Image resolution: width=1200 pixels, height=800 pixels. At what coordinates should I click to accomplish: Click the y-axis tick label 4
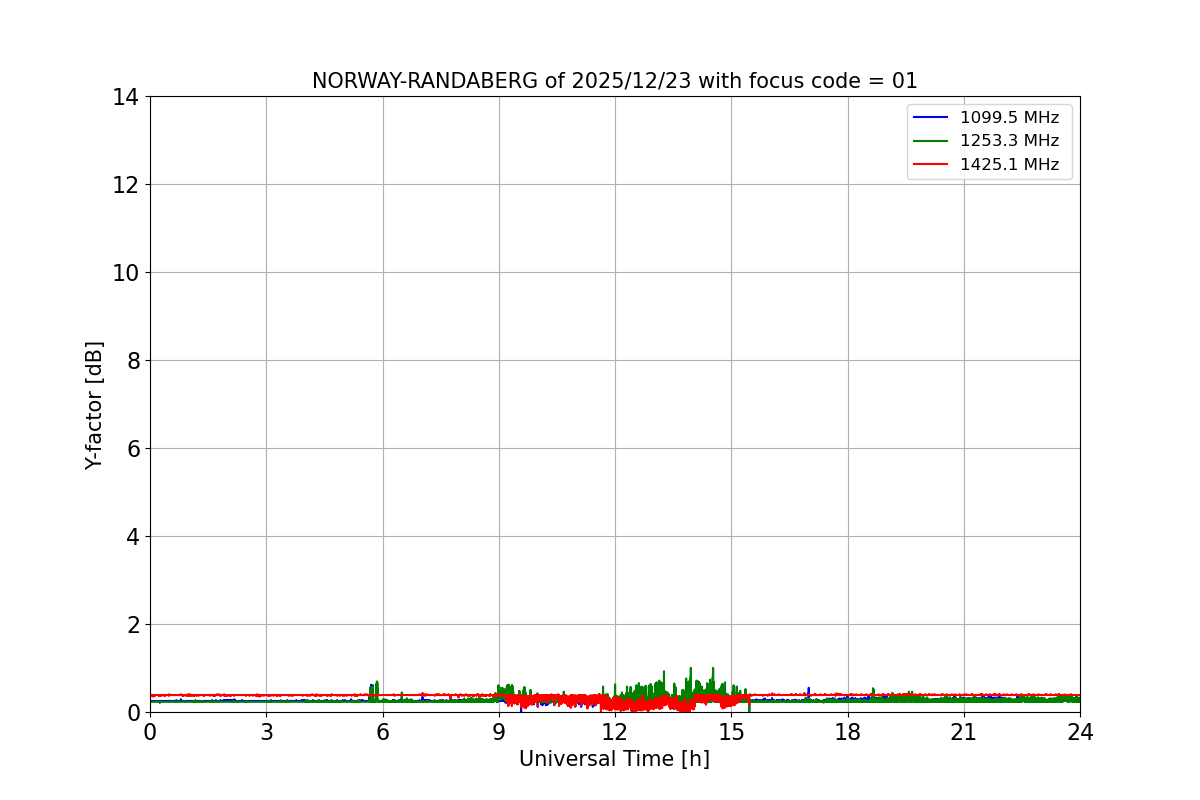(x=132, y=537)
